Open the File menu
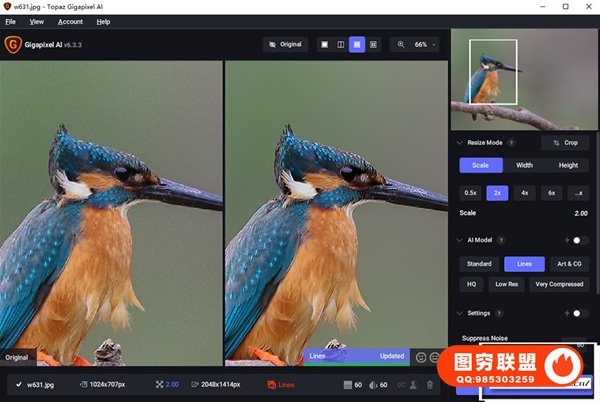This screenshot has height=402, width=600. click(x=10, y=21)
